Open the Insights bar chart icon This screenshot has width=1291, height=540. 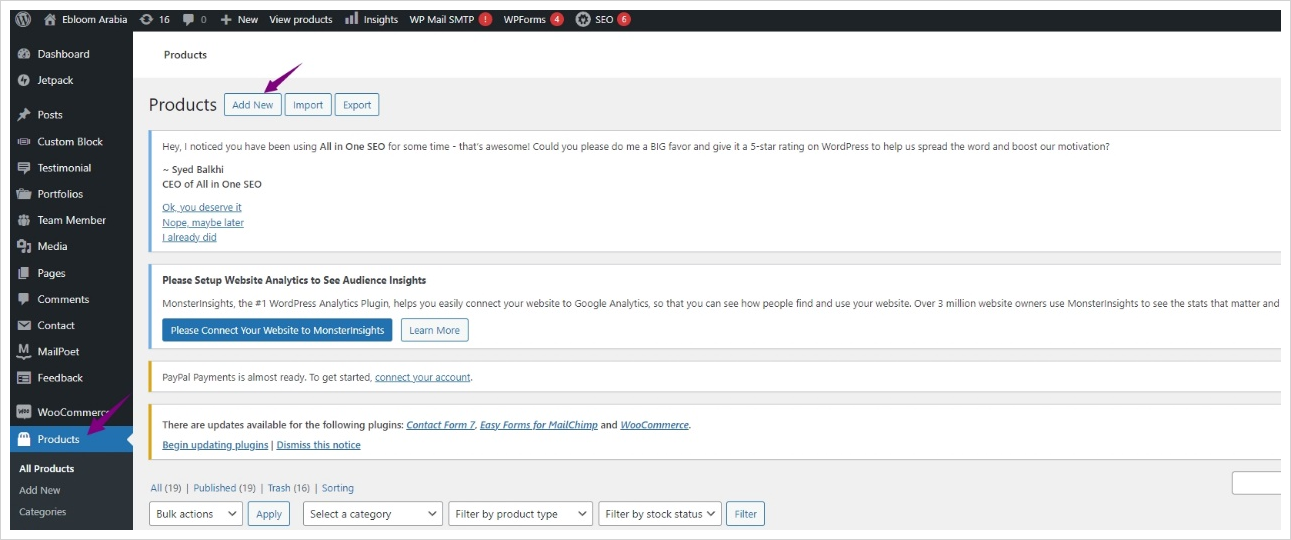pos(351,19)
